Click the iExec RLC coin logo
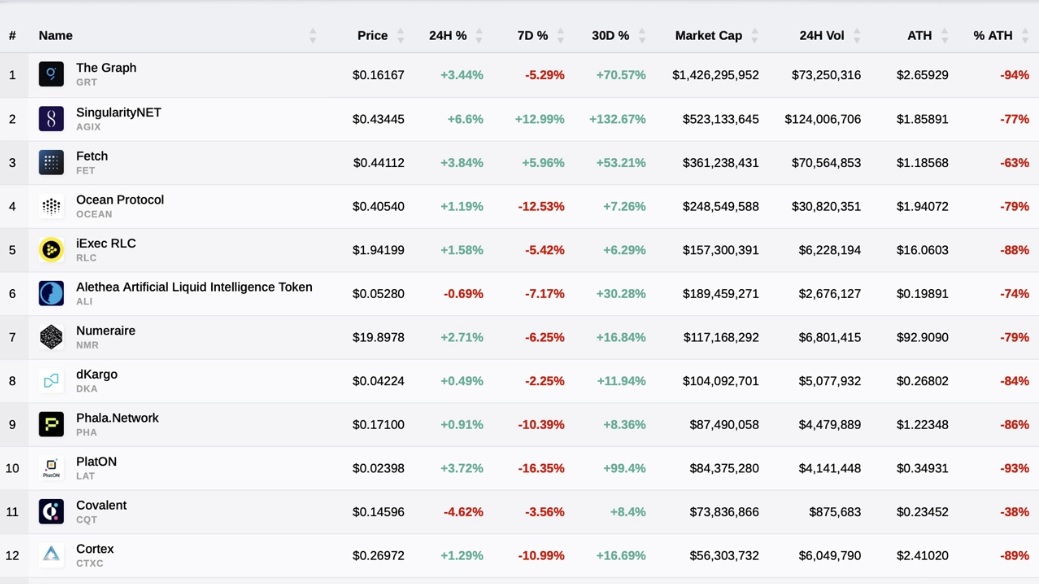The image size is (1039, 584). (51, 250)
